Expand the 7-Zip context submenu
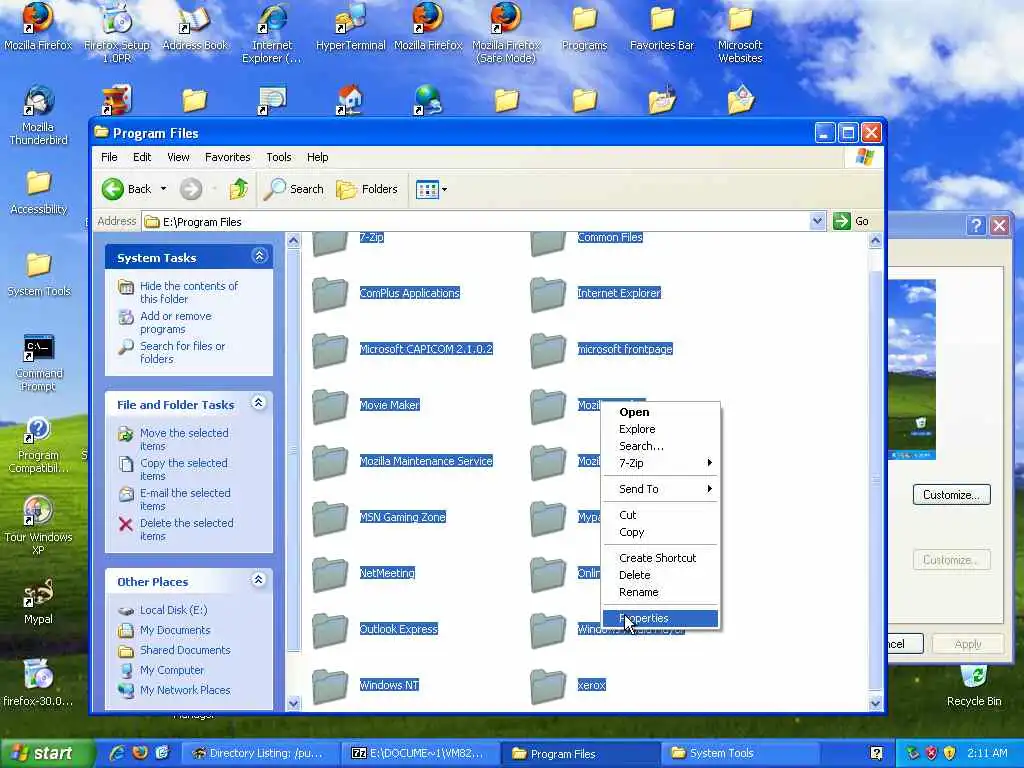 [x=660, y=463]
